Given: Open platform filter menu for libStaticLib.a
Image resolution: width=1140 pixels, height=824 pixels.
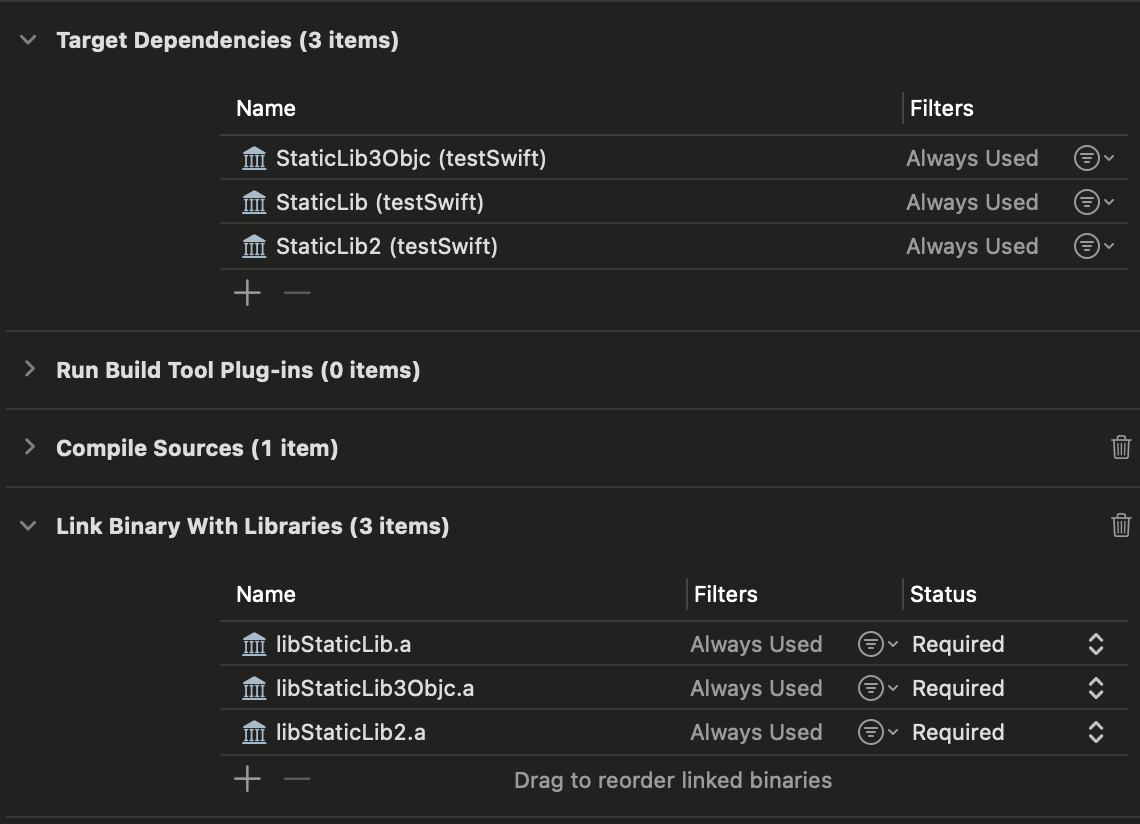Looking at the screenshot, I should coord(877,644).
